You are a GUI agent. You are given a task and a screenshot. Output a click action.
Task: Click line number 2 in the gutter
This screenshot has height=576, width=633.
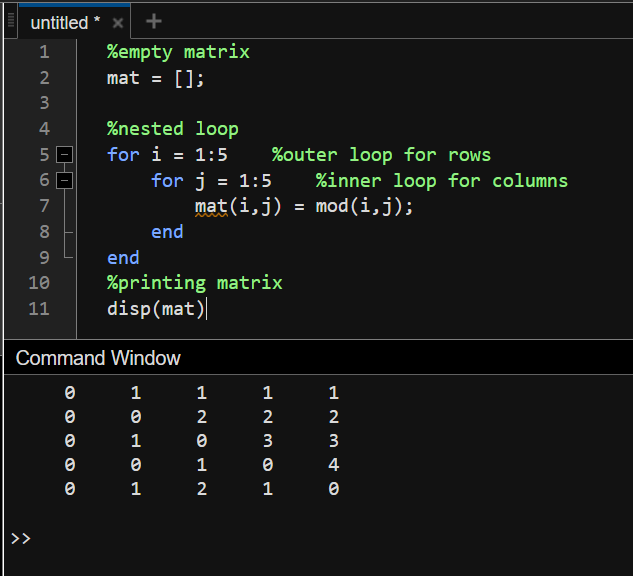point(43,78)
